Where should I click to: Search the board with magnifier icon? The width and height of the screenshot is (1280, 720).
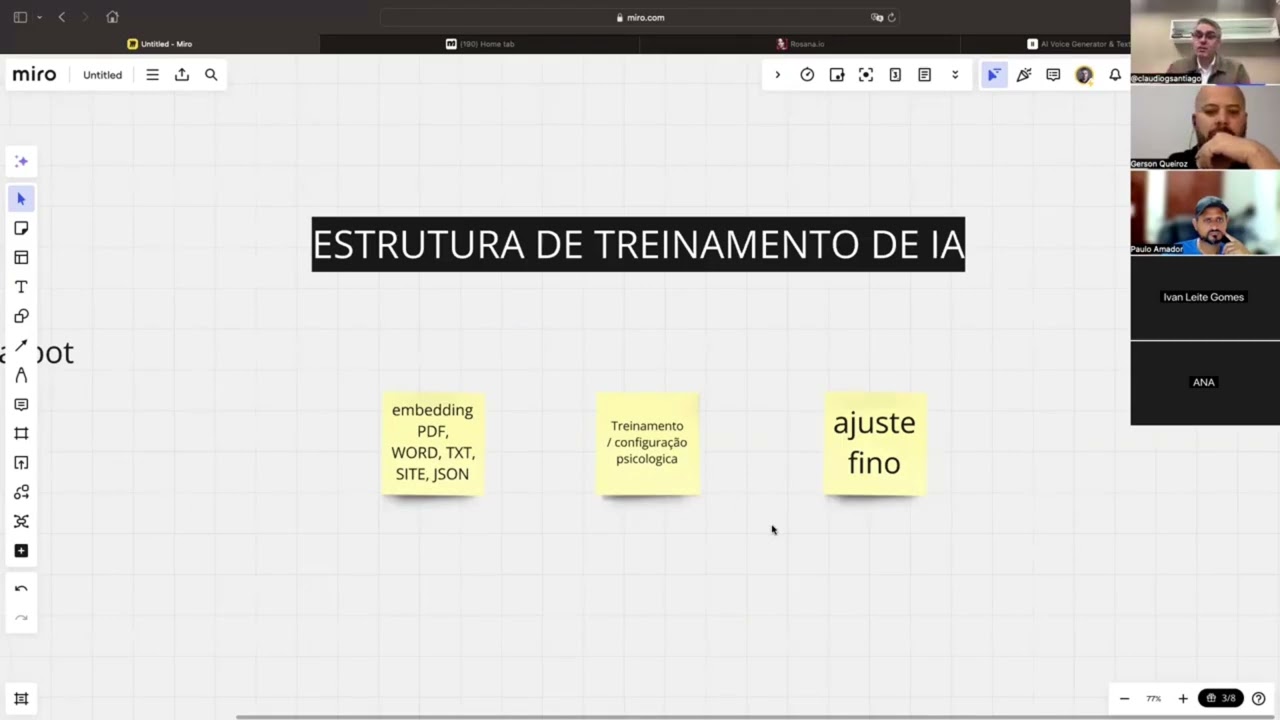[211, 75]
